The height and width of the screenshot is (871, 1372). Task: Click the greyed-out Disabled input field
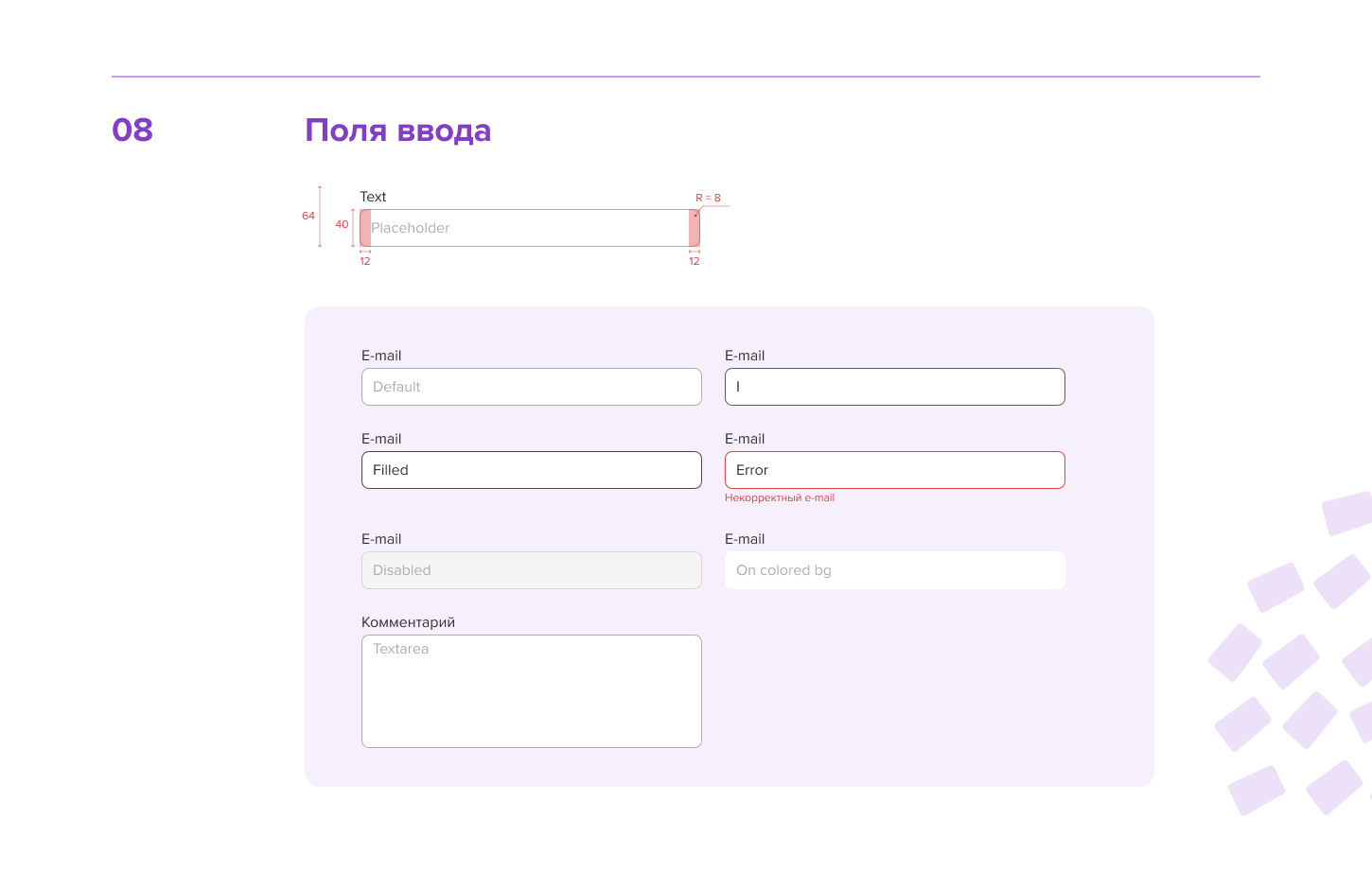(x=531, y=570)
